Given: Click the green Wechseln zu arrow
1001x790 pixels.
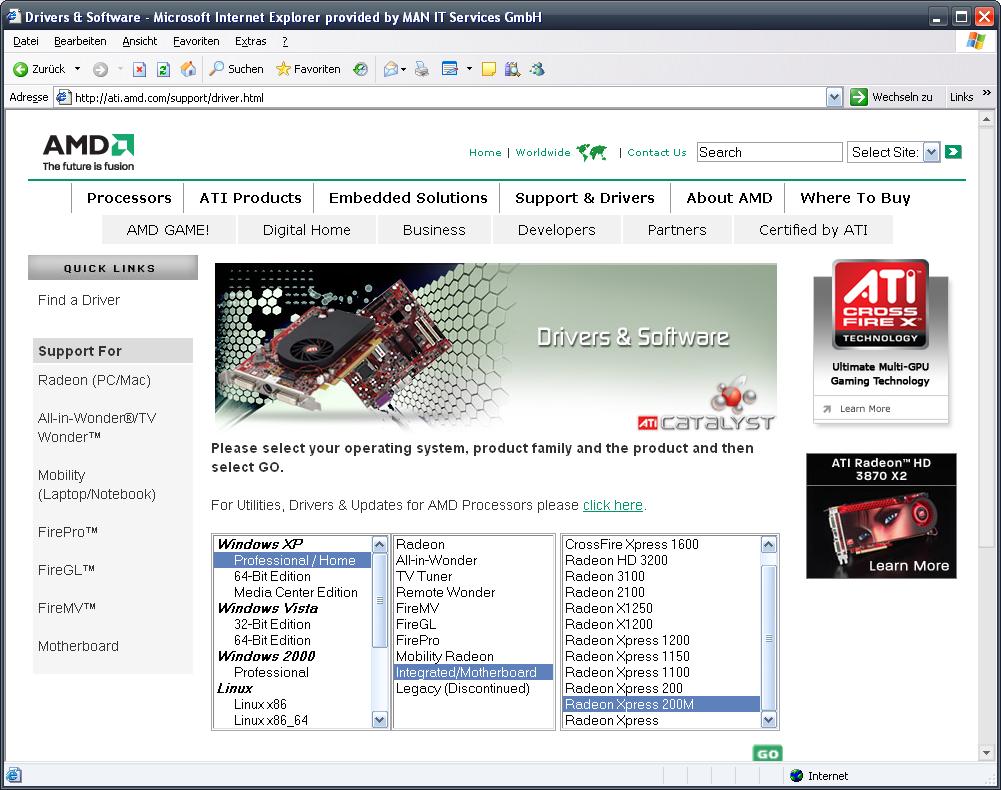Looking at the screenshot, I should pos(859,97).
